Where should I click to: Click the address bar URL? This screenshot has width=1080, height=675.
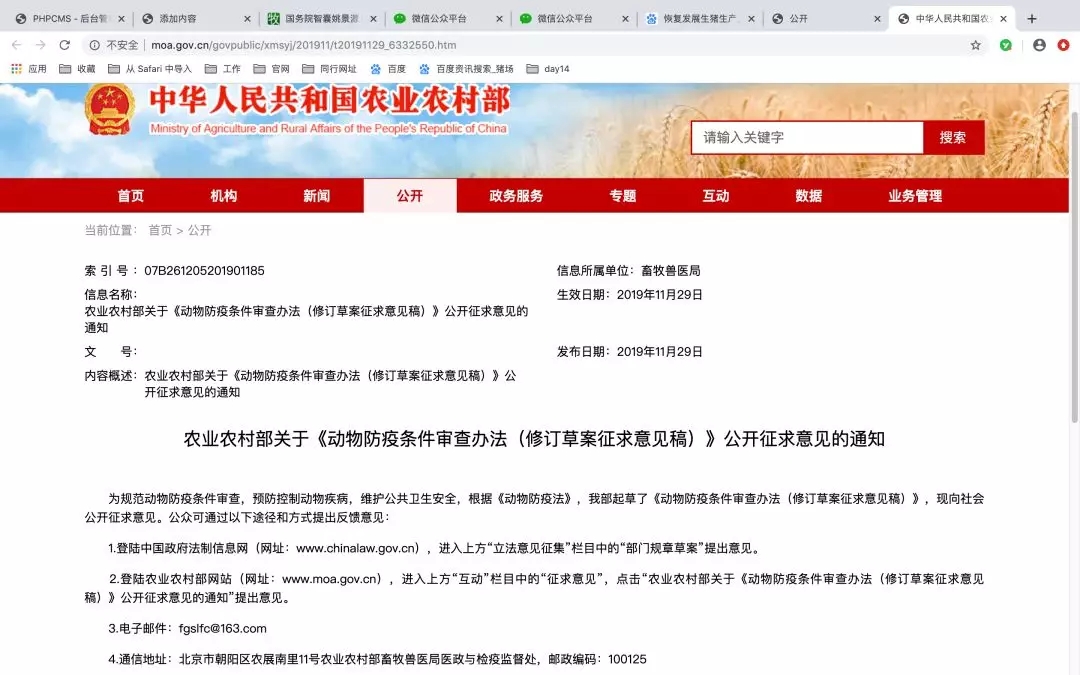click(303, 45)
